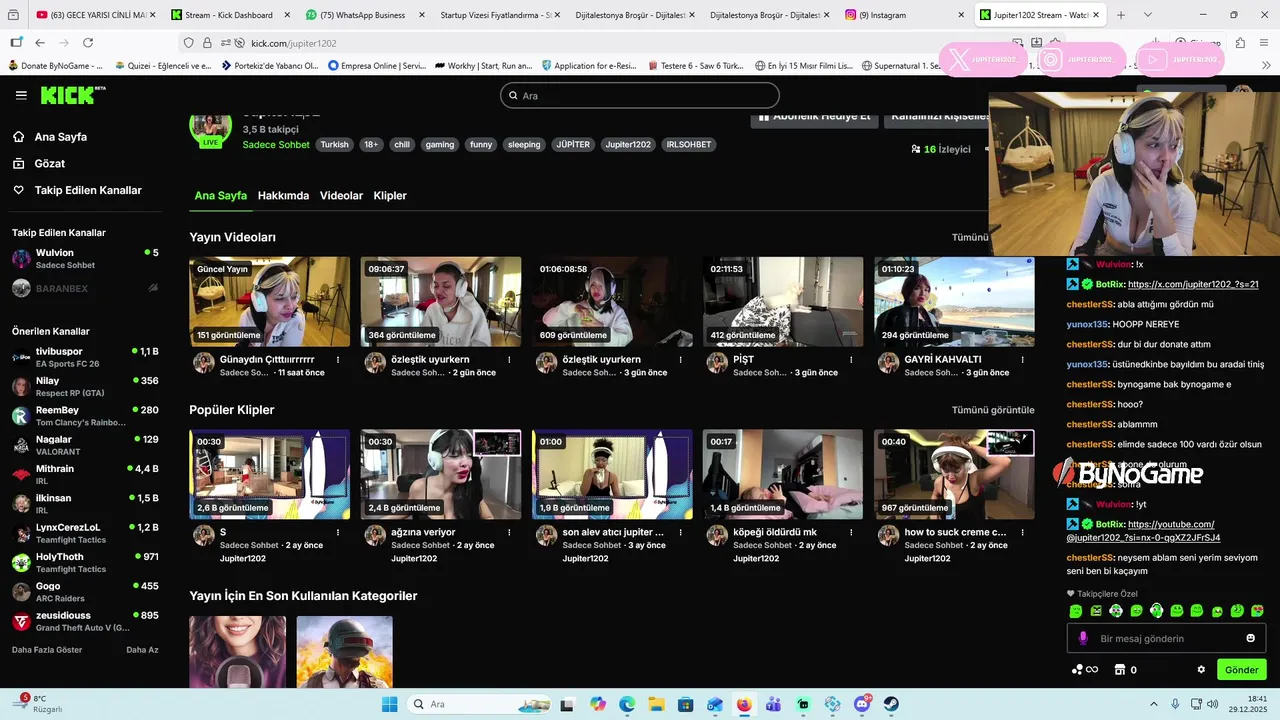Switch to Hakkımda tab
The image size is (1280, 720).
point(283,196)
